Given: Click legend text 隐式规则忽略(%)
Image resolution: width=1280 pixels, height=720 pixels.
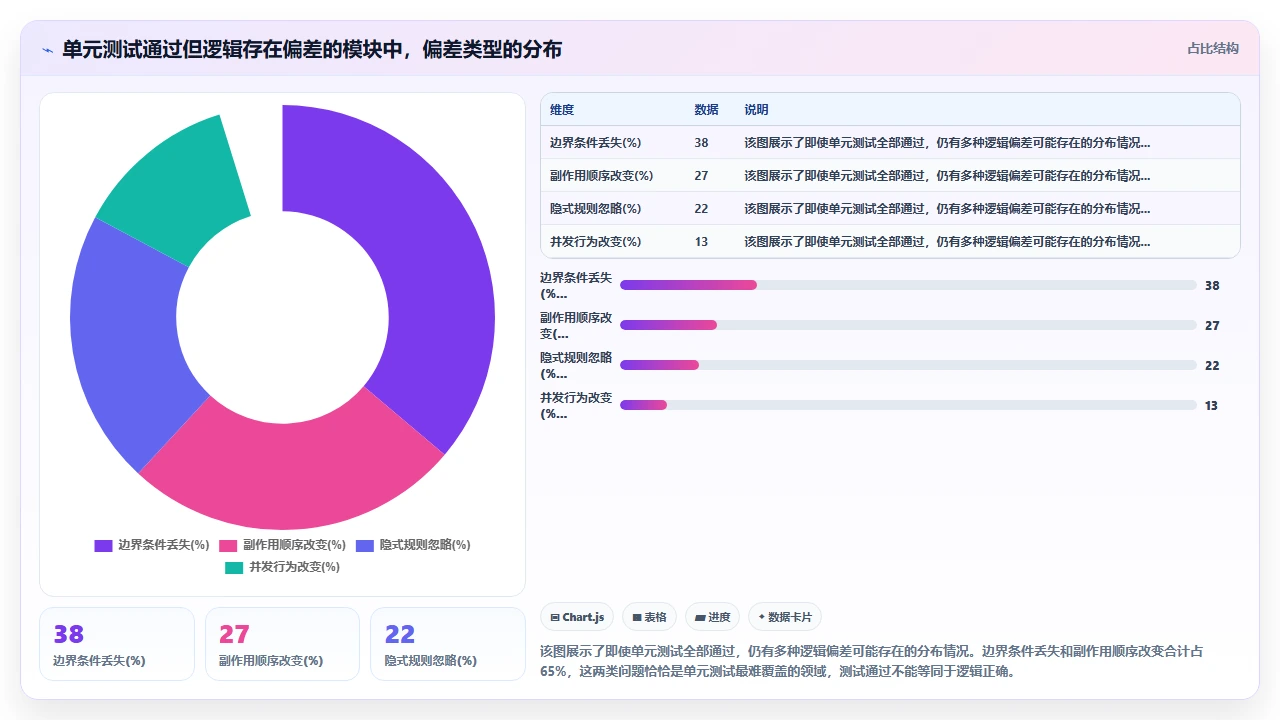Looking at the screenshot, I should pos(425,545).
